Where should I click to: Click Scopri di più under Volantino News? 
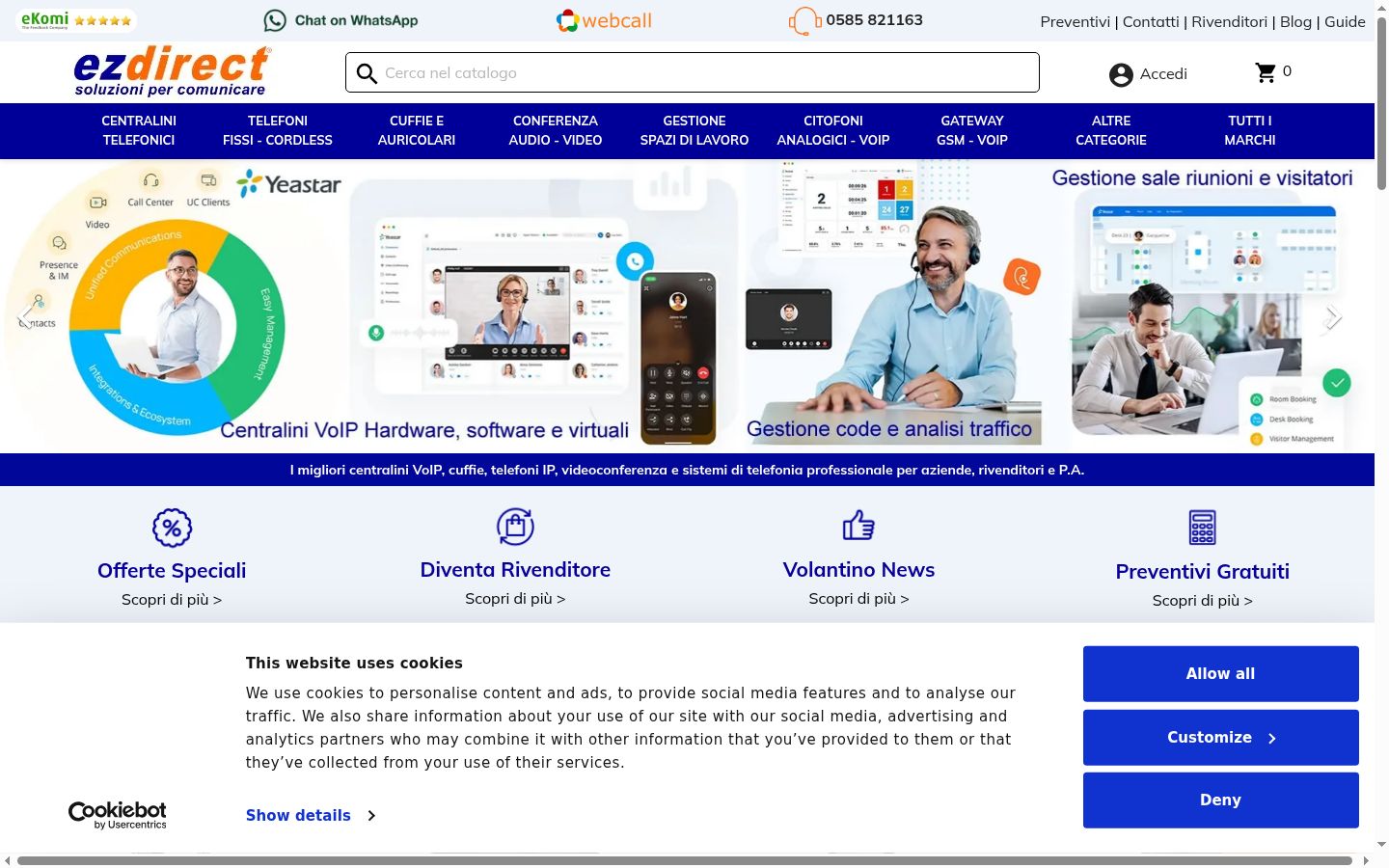coord(858,599)
